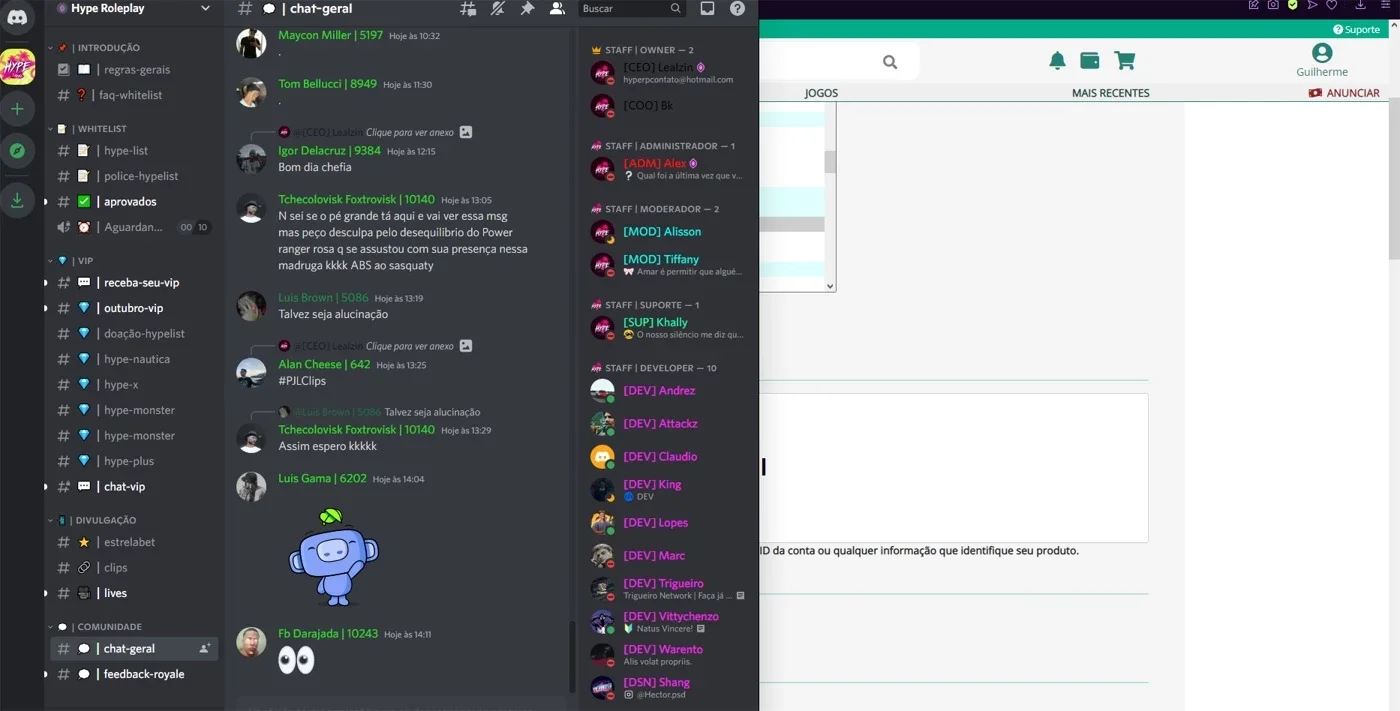Viewport: 1400px width, 711px height.
Task: Open receba-seu-vip channel
Action: coord(134,283)
